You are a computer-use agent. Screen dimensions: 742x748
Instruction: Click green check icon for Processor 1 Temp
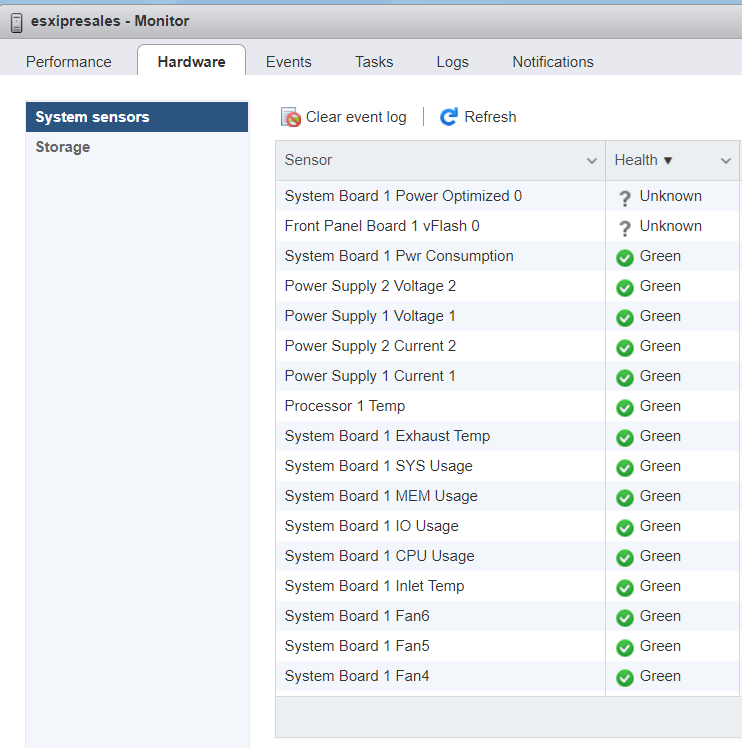625,407
